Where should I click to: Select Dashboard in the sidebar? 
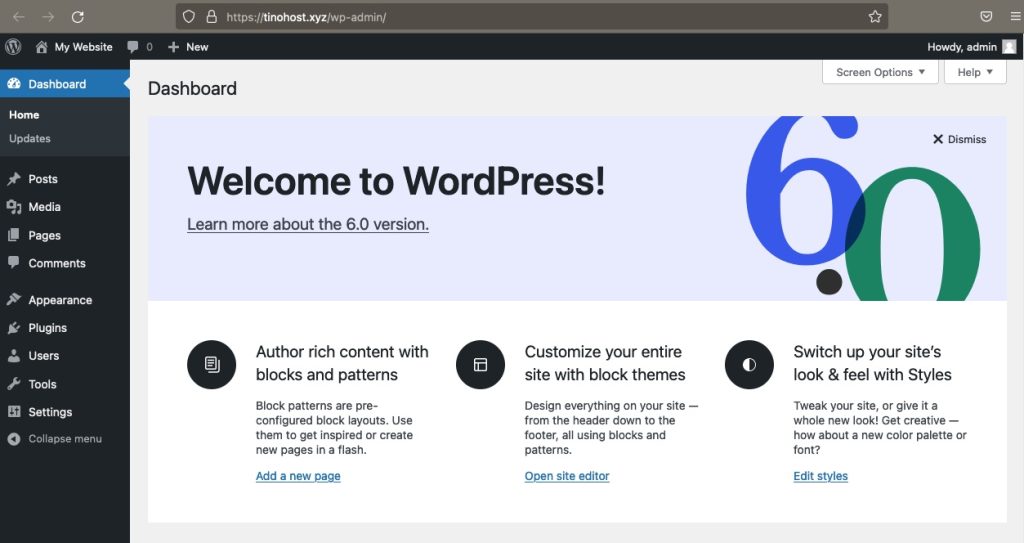coord(65,84)
